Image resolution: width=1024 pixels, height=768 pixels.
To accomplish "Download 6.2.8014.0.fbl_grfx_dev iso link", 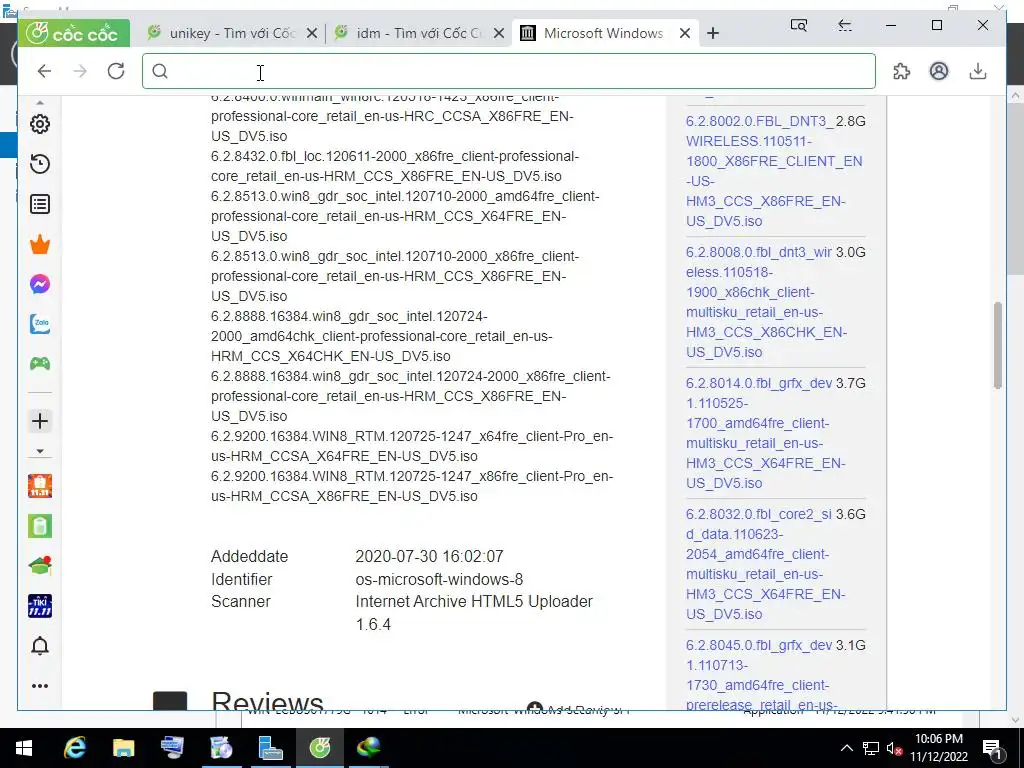I will [765, 433].
